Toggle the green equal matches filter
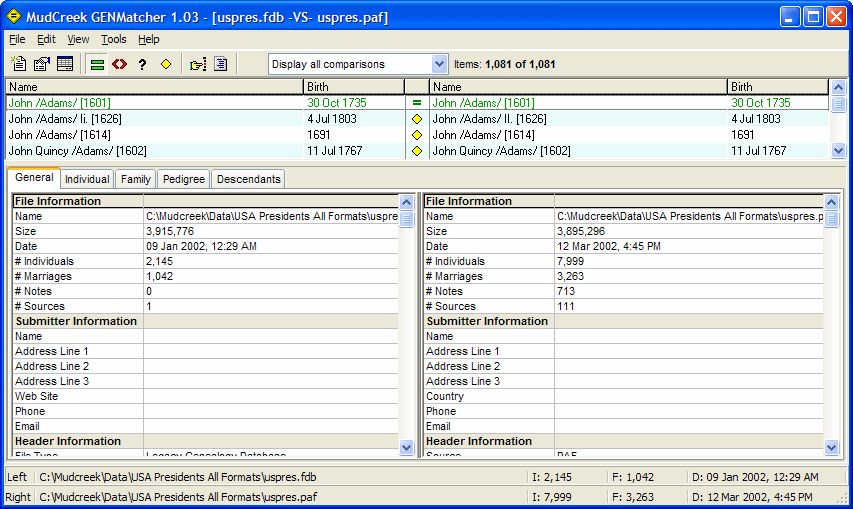Screen dimensions: 853x509 pos(97,64)
